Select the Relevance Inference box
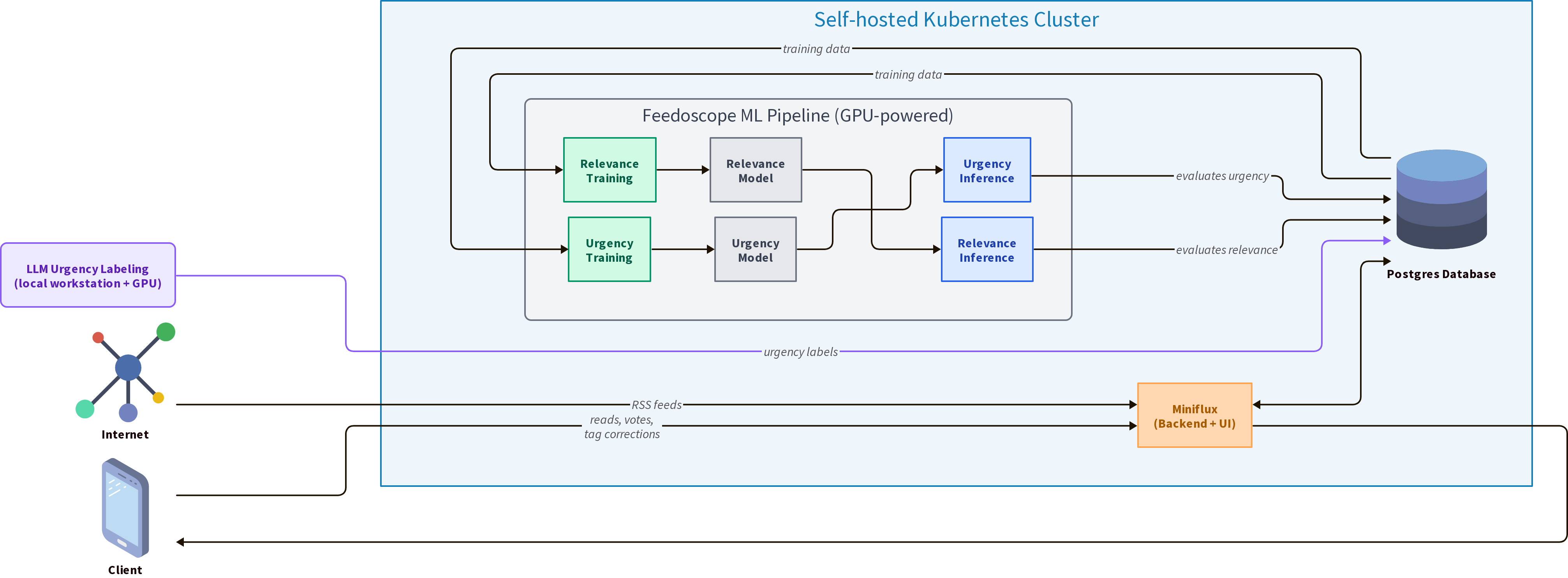 coord(987,249)
